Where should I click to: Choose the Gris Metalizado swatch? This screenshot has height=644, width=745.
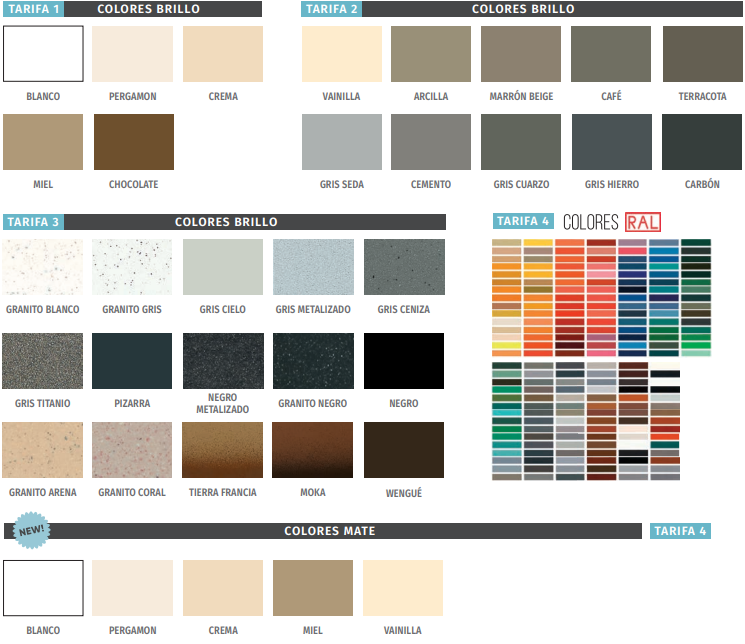click(313, 267)
